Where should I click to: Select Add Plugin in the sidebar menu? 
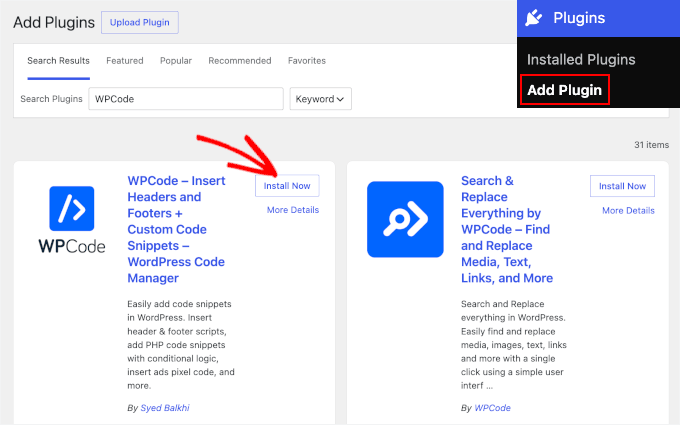click(x=565, y=90)
